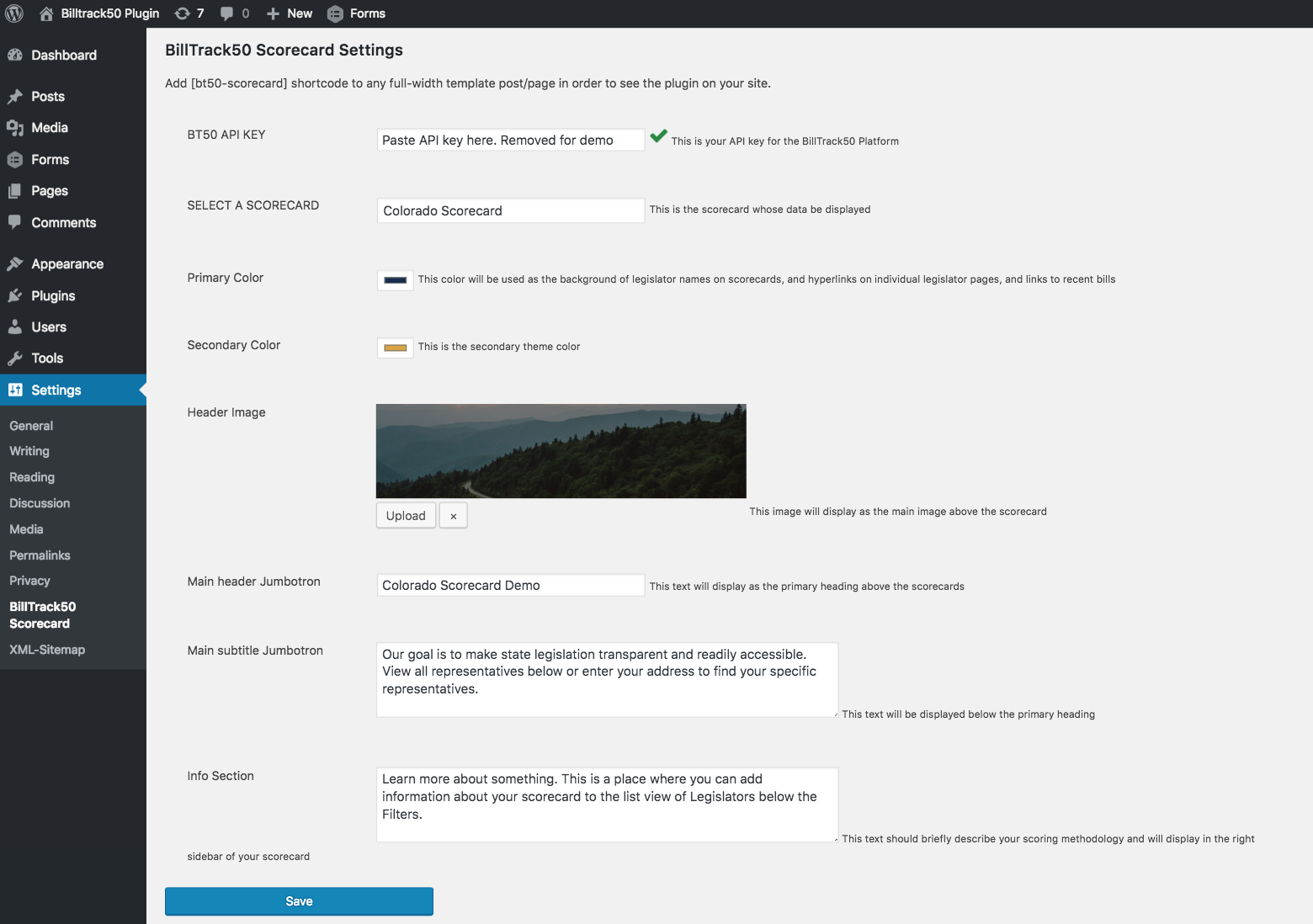Save the BillTrack50 scorecard settings

(x=299, y=900)
